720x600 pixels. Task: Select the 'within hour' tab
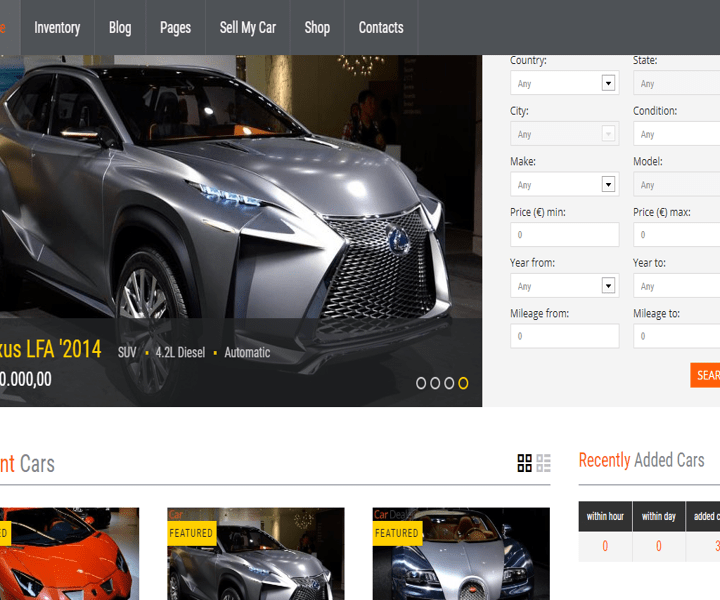605,516
